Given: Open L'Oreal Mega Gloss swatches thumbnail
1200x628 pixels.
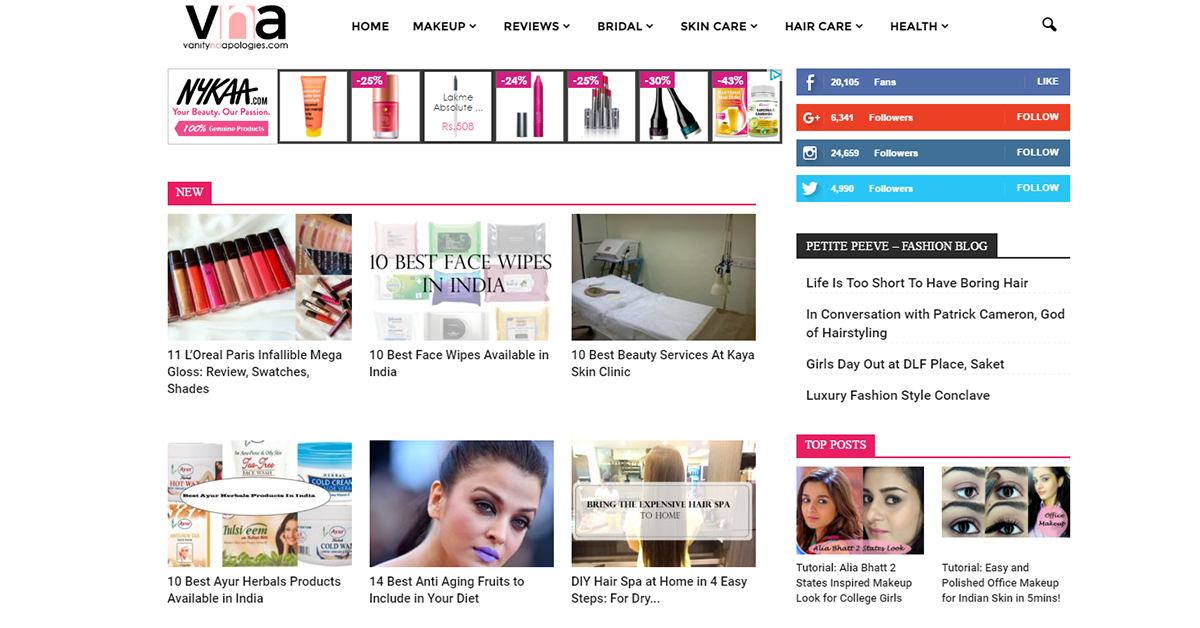Looking at the screenshot, I should click(x=259, y=277).
